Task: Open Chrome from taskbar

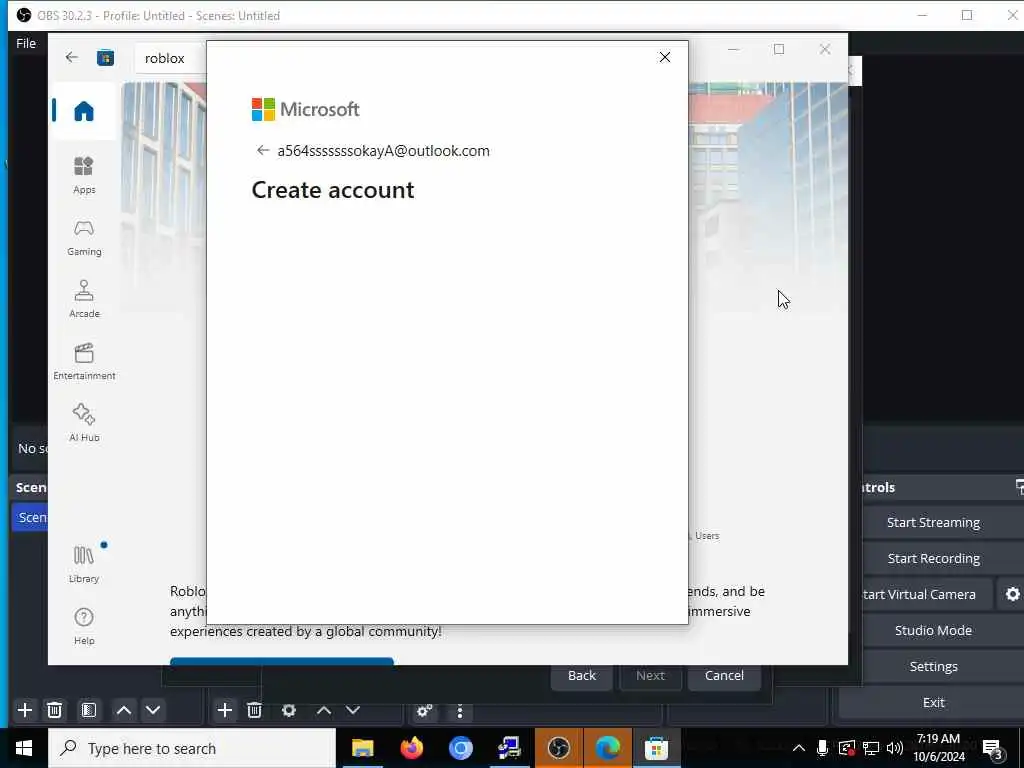Action: pyautogui.click(x=460, y=748)
